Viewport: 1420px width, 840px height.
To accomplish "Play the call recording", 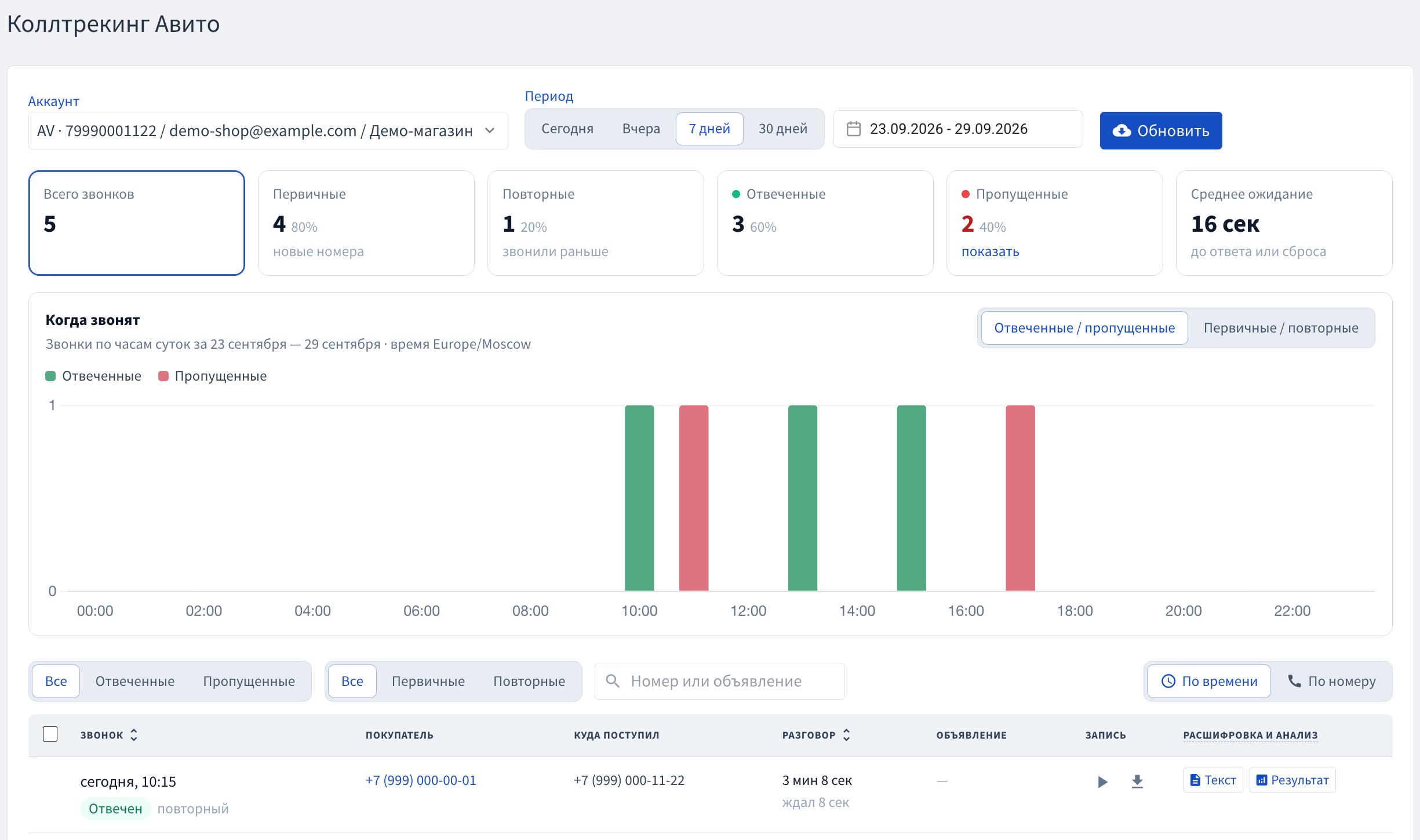I will click(x=1102, y=781).
